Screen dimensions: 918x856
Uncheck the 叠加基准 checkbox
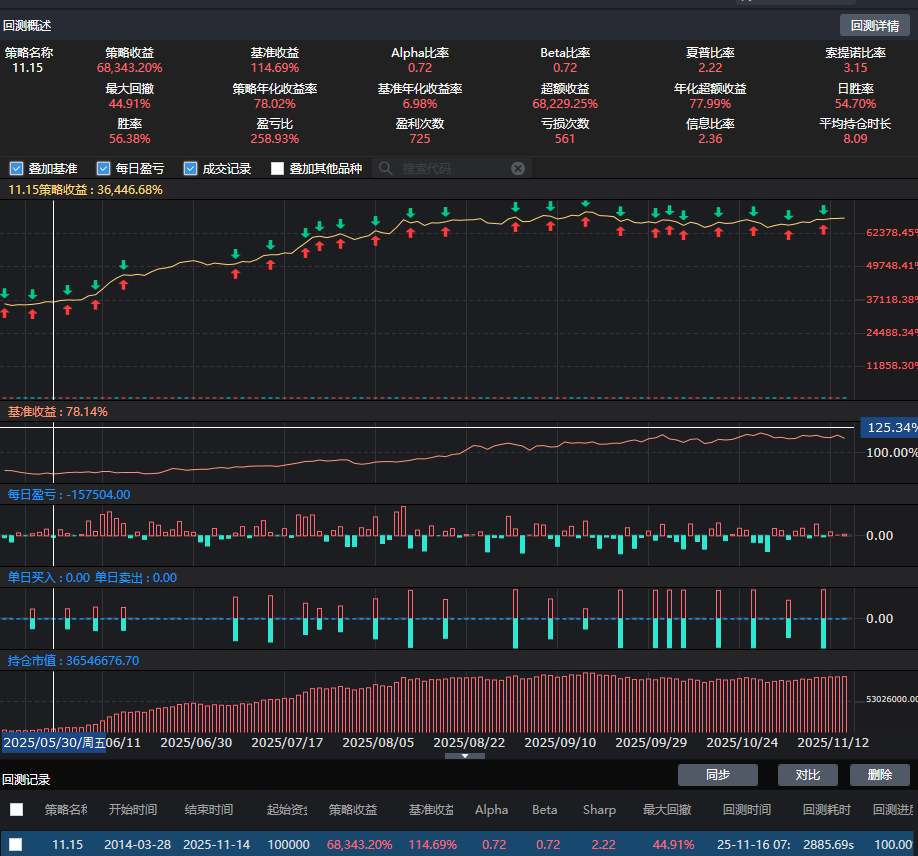[x=16, y=169]
